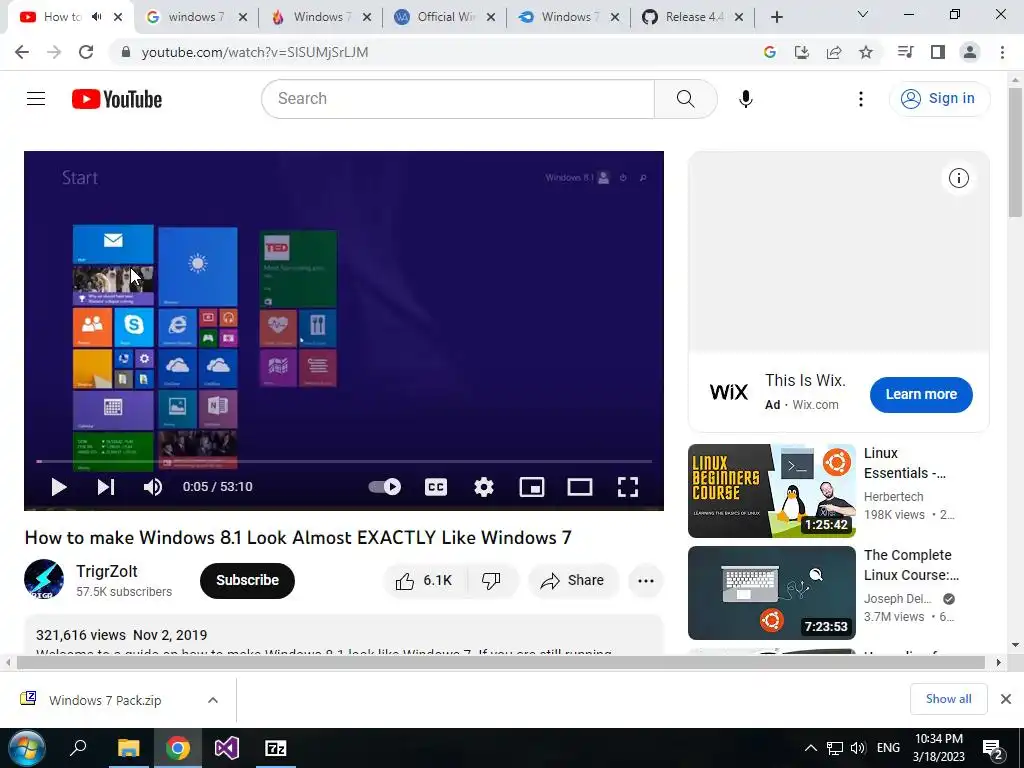Open YouTube settings three-dot menu
This screenshot has height=768, width=1024.
pyautogui.click(x=861, y=99)
